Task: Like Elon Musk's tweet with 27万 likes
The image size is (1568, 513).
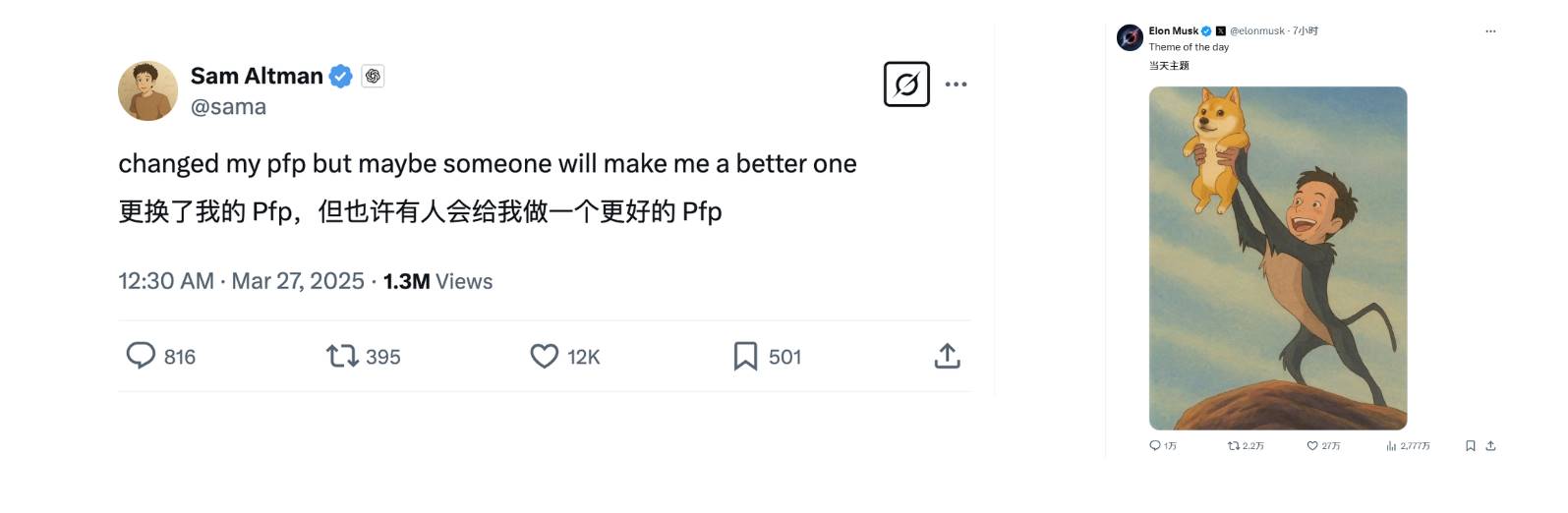Action: pos(1312,446)
